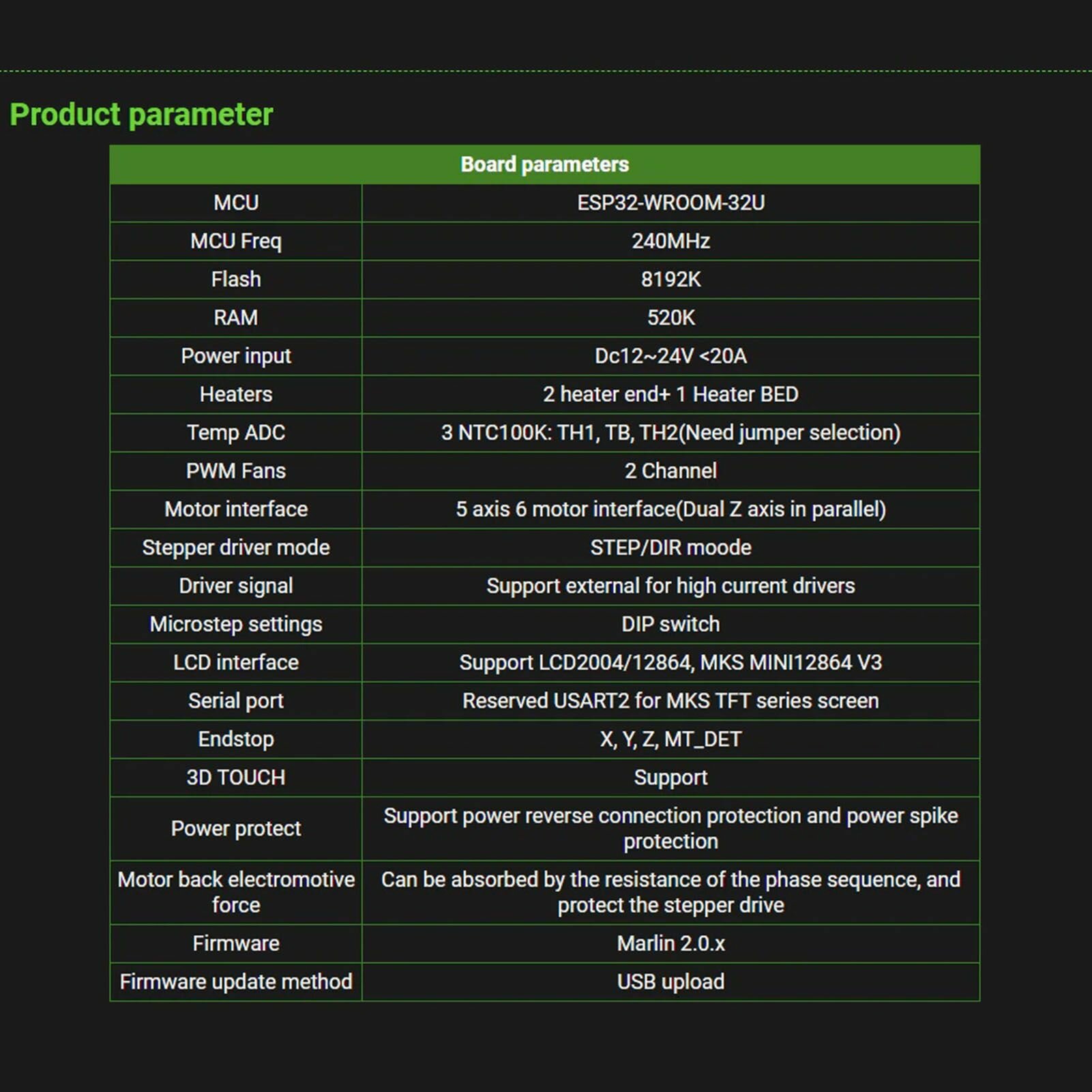Click the Power input label
Image resolution: width=1092 pixels, height=1092 pixels.
click(x=236, y=356)
